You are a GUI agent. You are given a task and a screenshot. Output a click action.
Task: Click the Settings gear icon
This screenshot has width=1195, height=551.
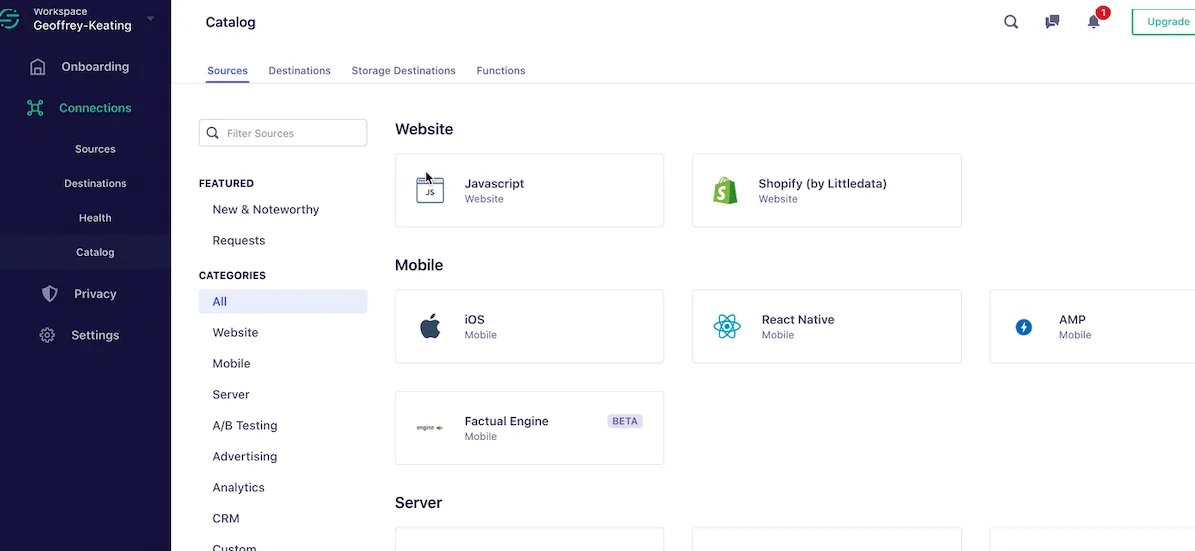[47, 335]
